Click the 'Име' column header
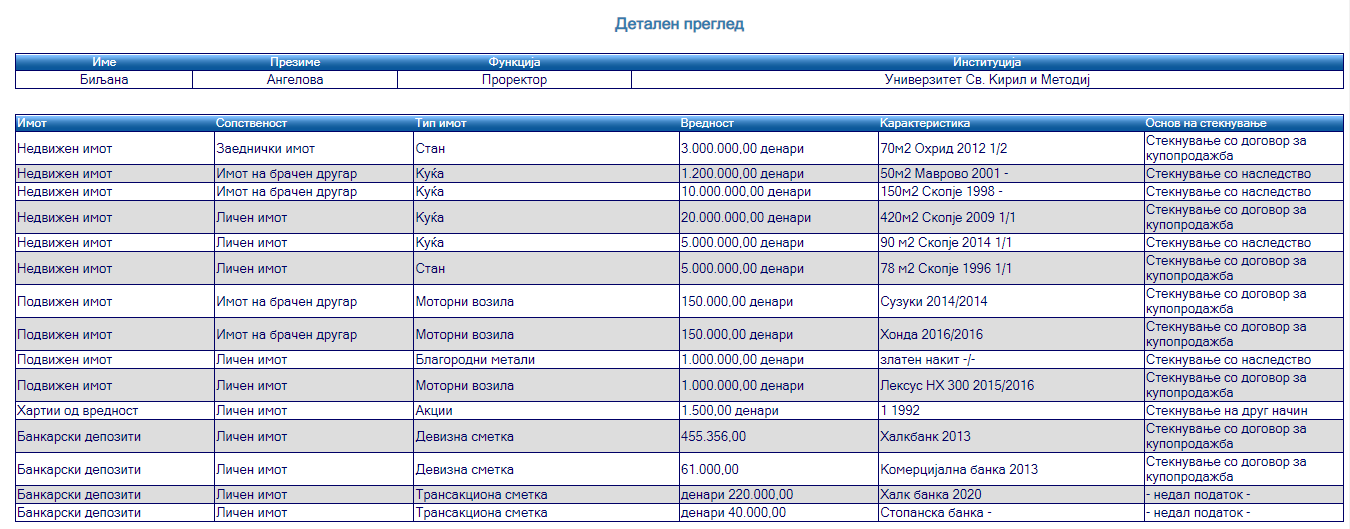Screen dimensions: 1350x529 [x=104, y=63]
